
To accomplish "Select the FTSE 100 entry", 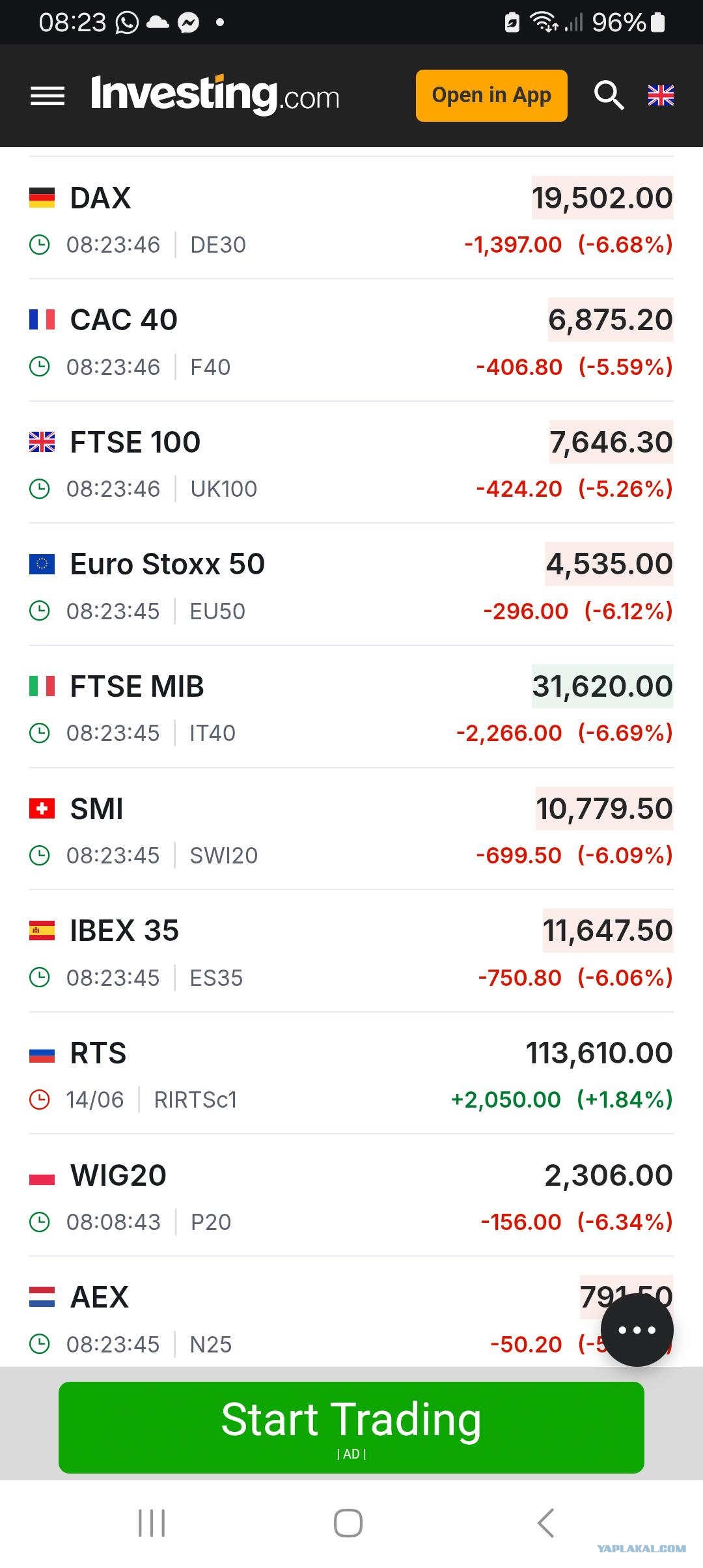I will [x=351, y=463].
